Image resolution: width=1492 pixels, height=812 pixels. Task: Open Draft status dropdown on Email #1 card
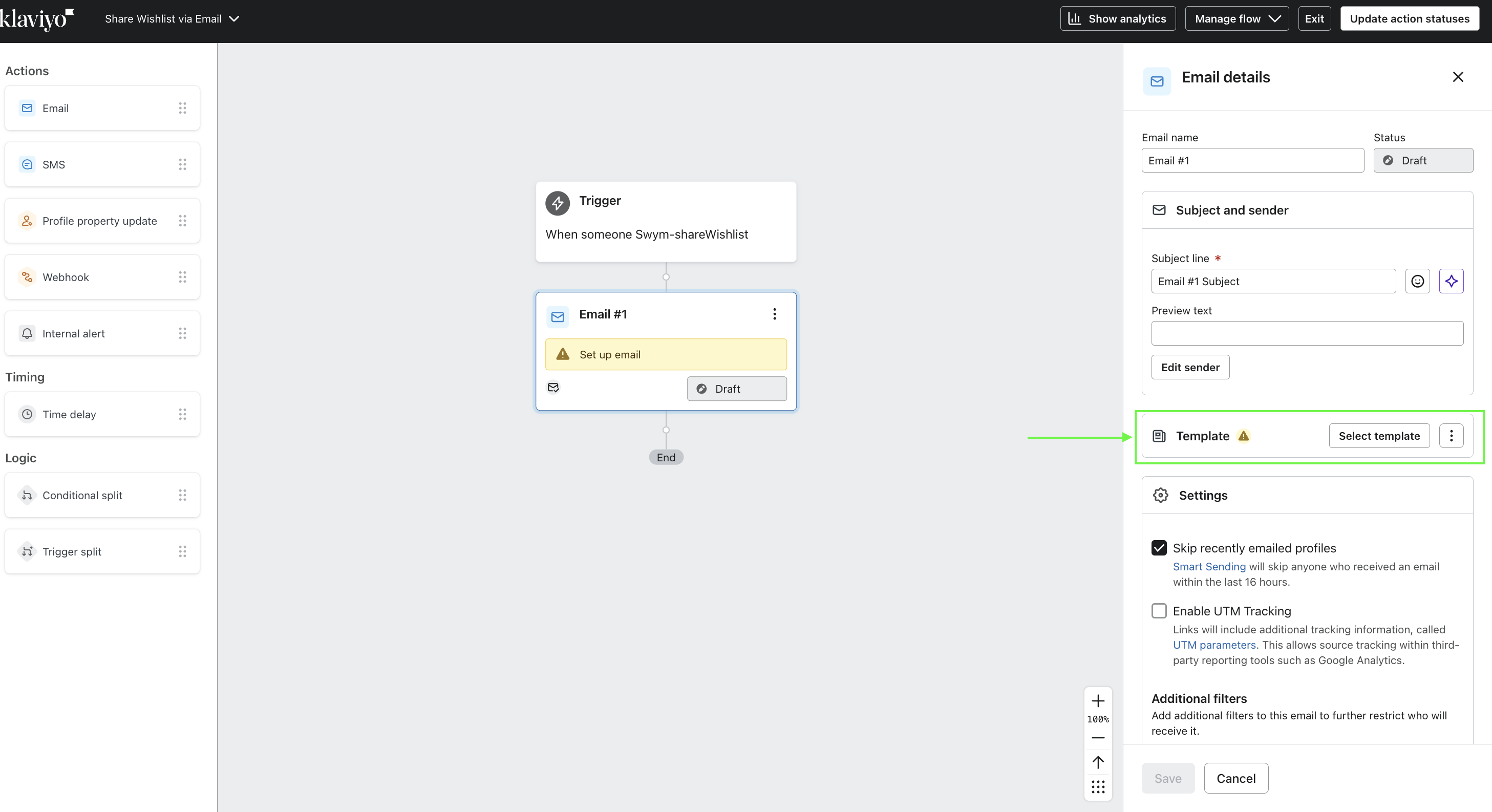[736, 389]
